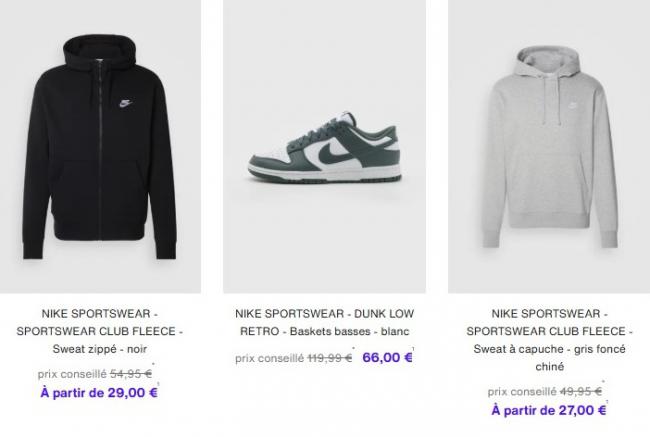Screen dimensions: 650x437
Task: Click the 66,00 € sale price
Action: [x=387, y=357]
